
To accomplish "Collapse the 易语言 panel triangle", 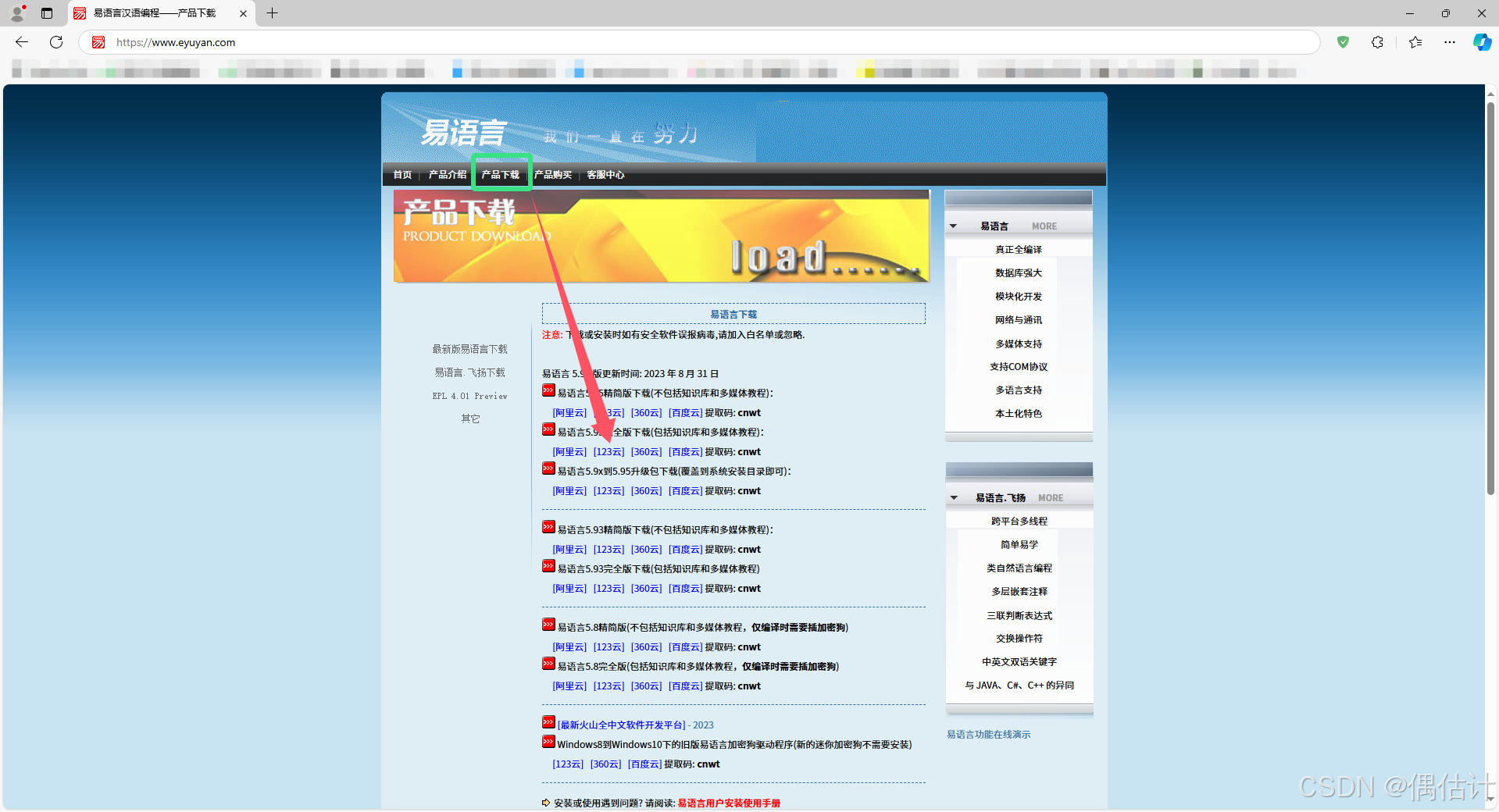I will (x=953, y=226).
